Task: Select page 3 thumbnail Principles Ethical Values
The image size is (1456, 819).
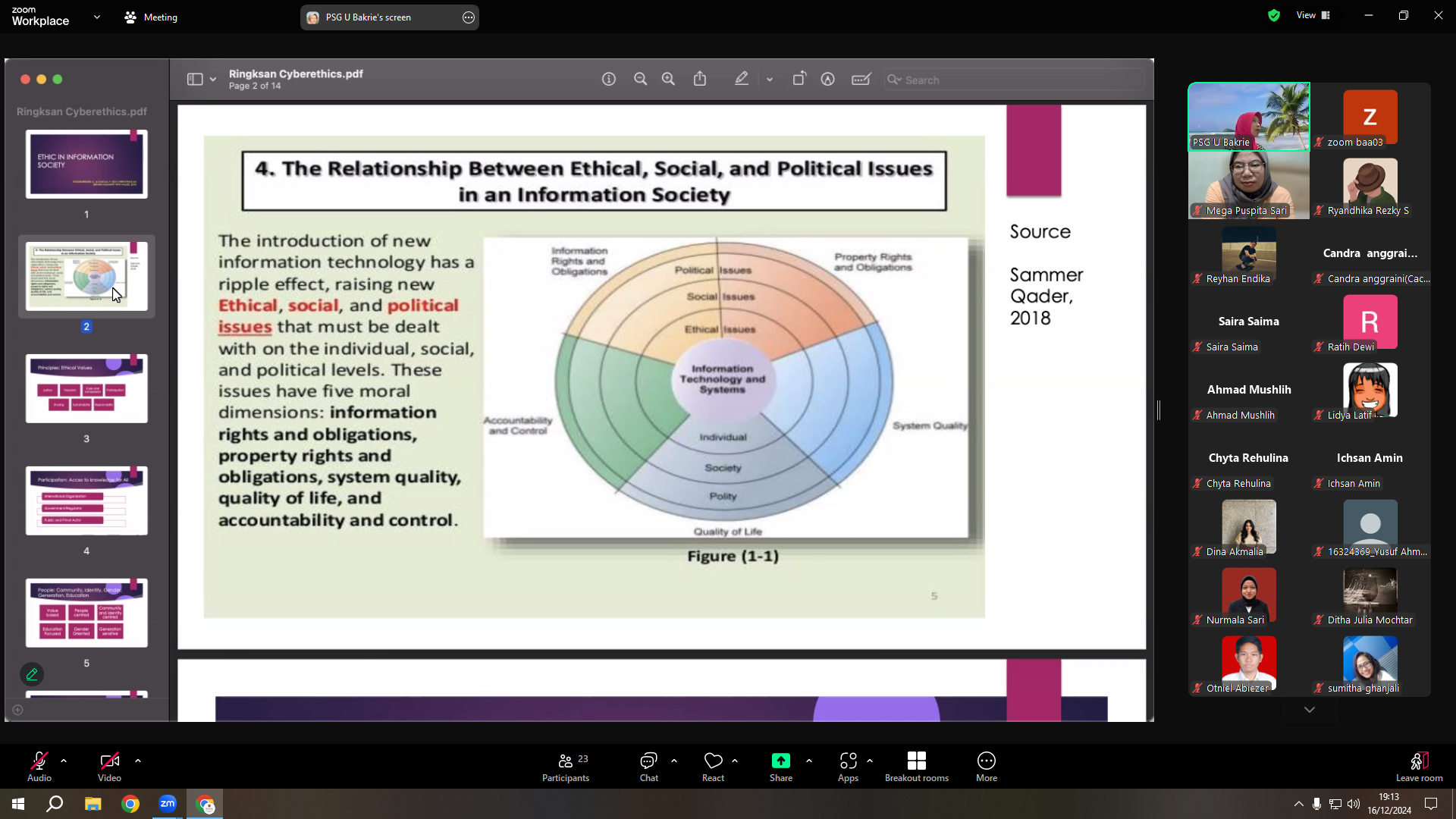Action: click(x=86, y=388)
